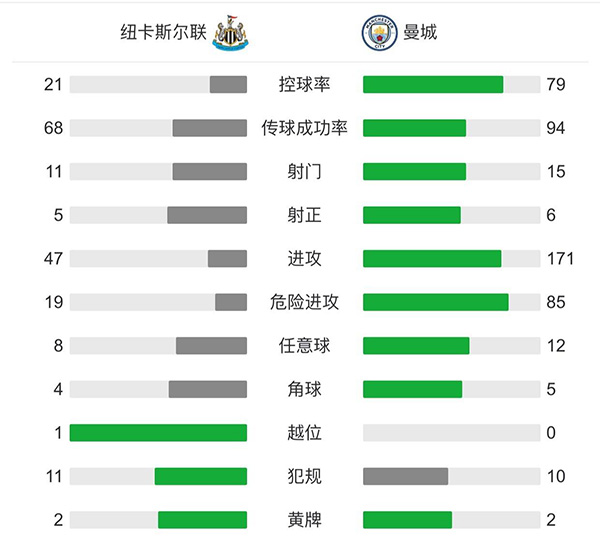
Task: Select the 曼城 team name
Action: (420, 33)
